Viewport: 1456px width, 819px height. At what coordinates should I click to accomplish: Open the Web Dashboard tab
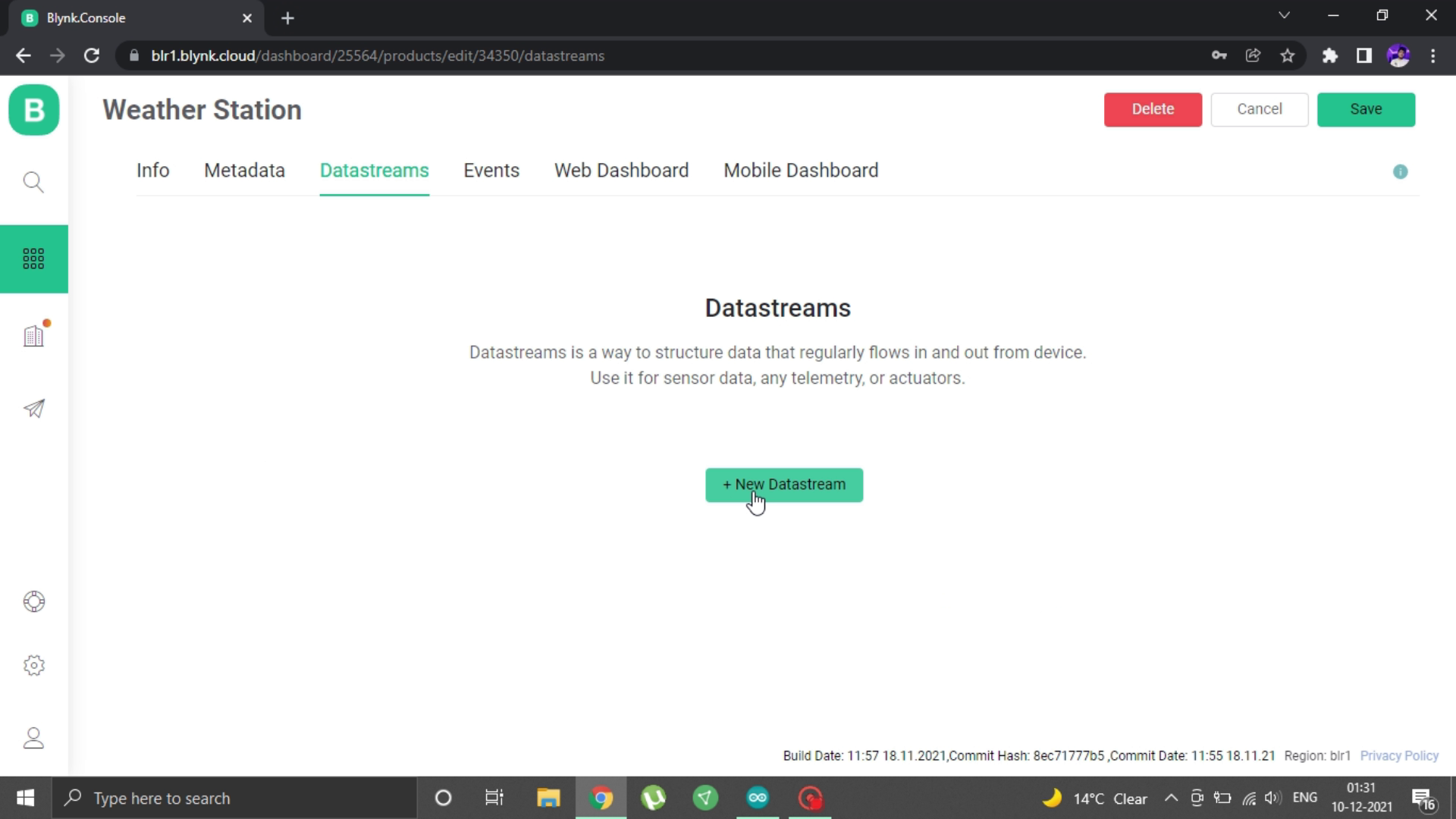click(621, 171)
